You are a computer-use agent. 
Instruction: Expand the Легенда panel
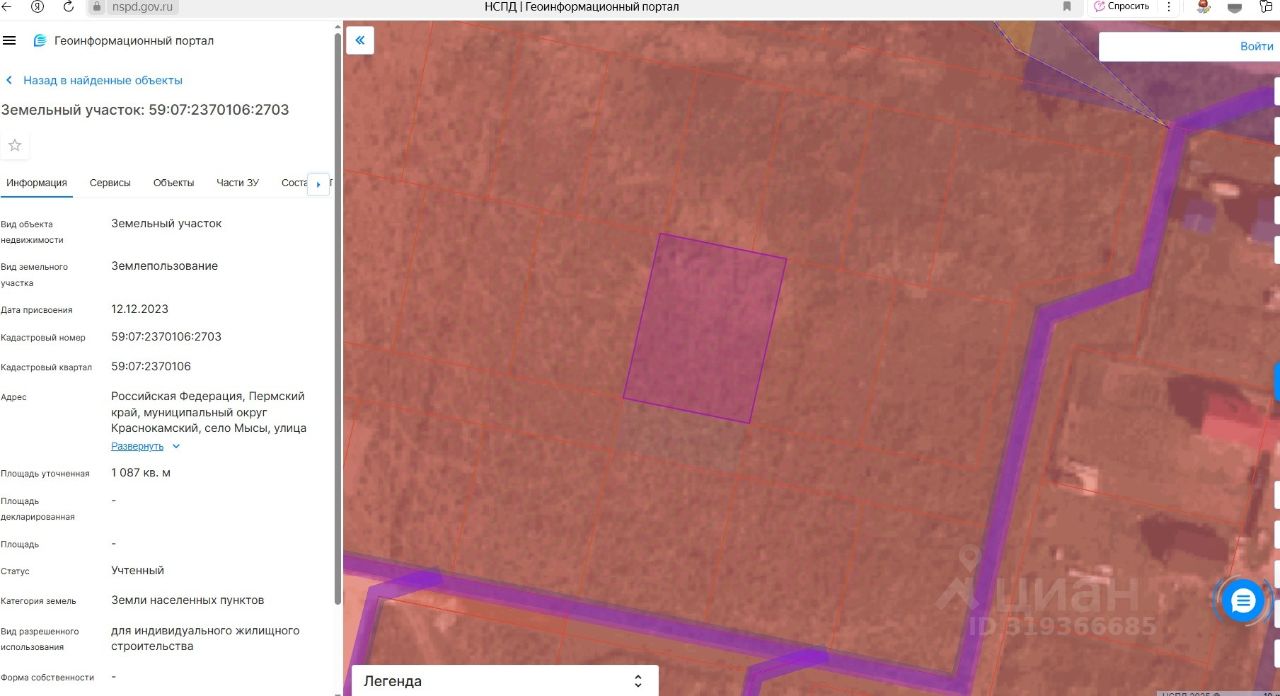click(x=505, y=681)
